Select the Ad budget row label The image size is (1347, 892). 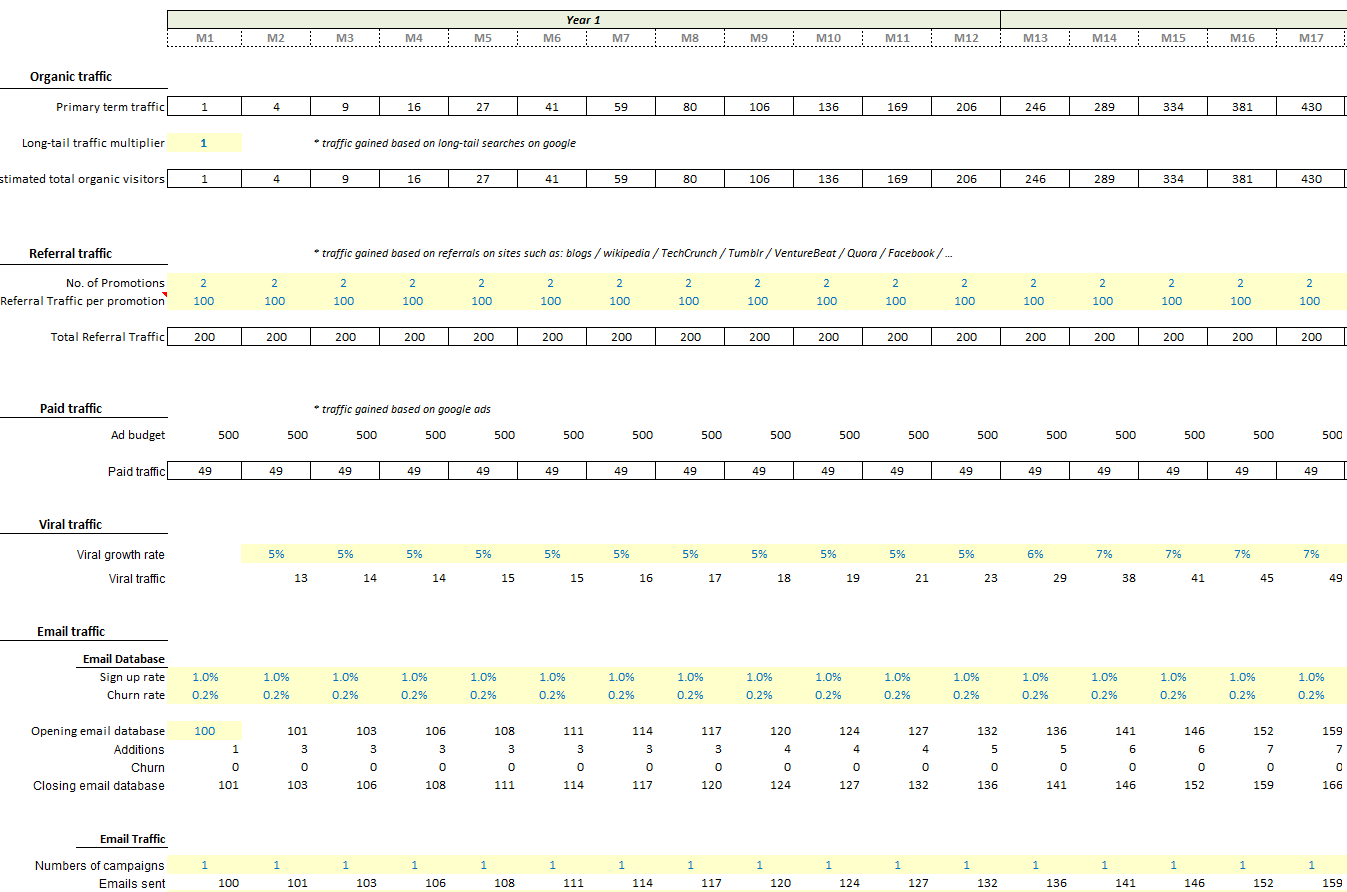[138, 435]
